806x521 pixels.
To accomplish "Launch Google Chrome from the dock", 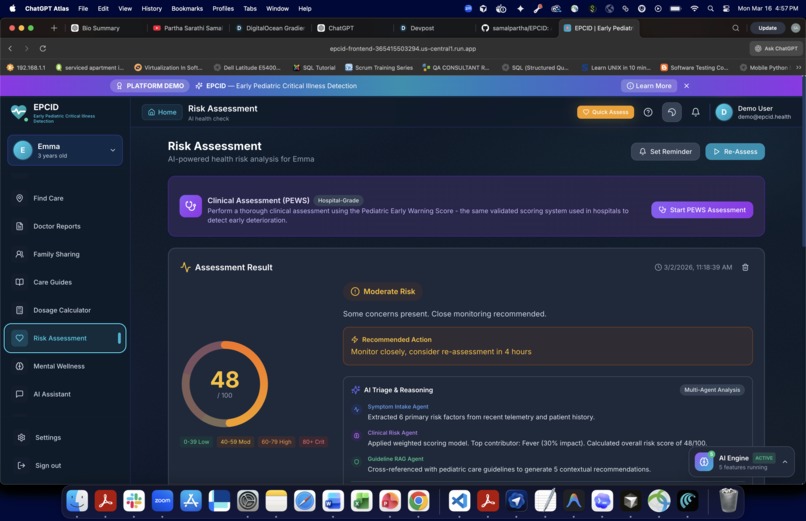I will [418, 500].
